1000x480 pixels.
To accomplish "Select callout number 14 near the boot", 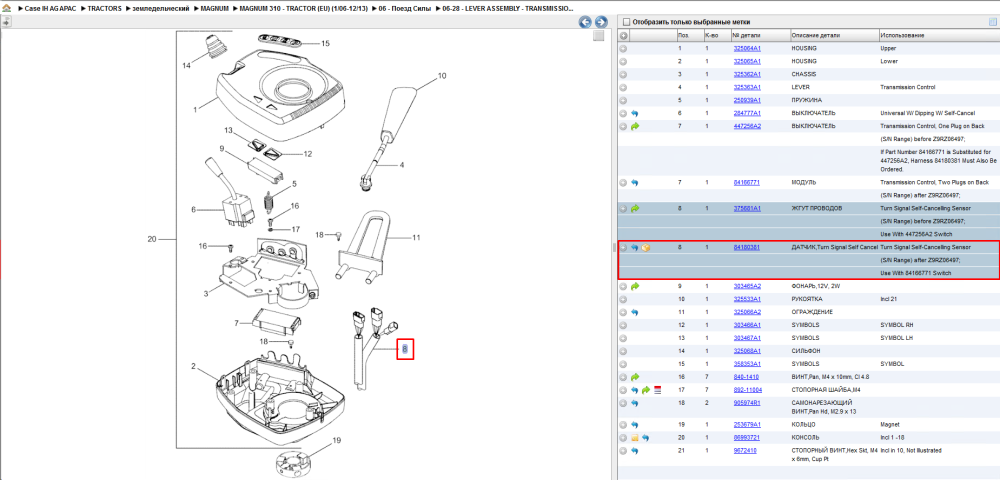I will 186,66.
